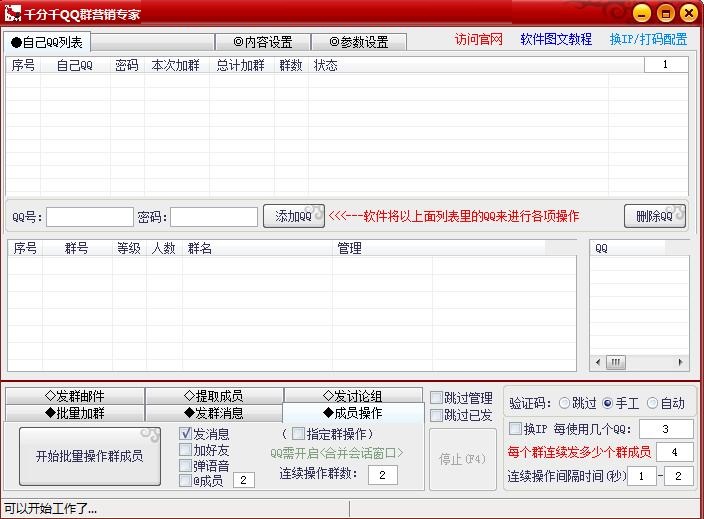Image resolution: width=704 pixels, height=519 pixels.
Task: Enable the 换IP checkbox
Action: (x=515, y=429)
